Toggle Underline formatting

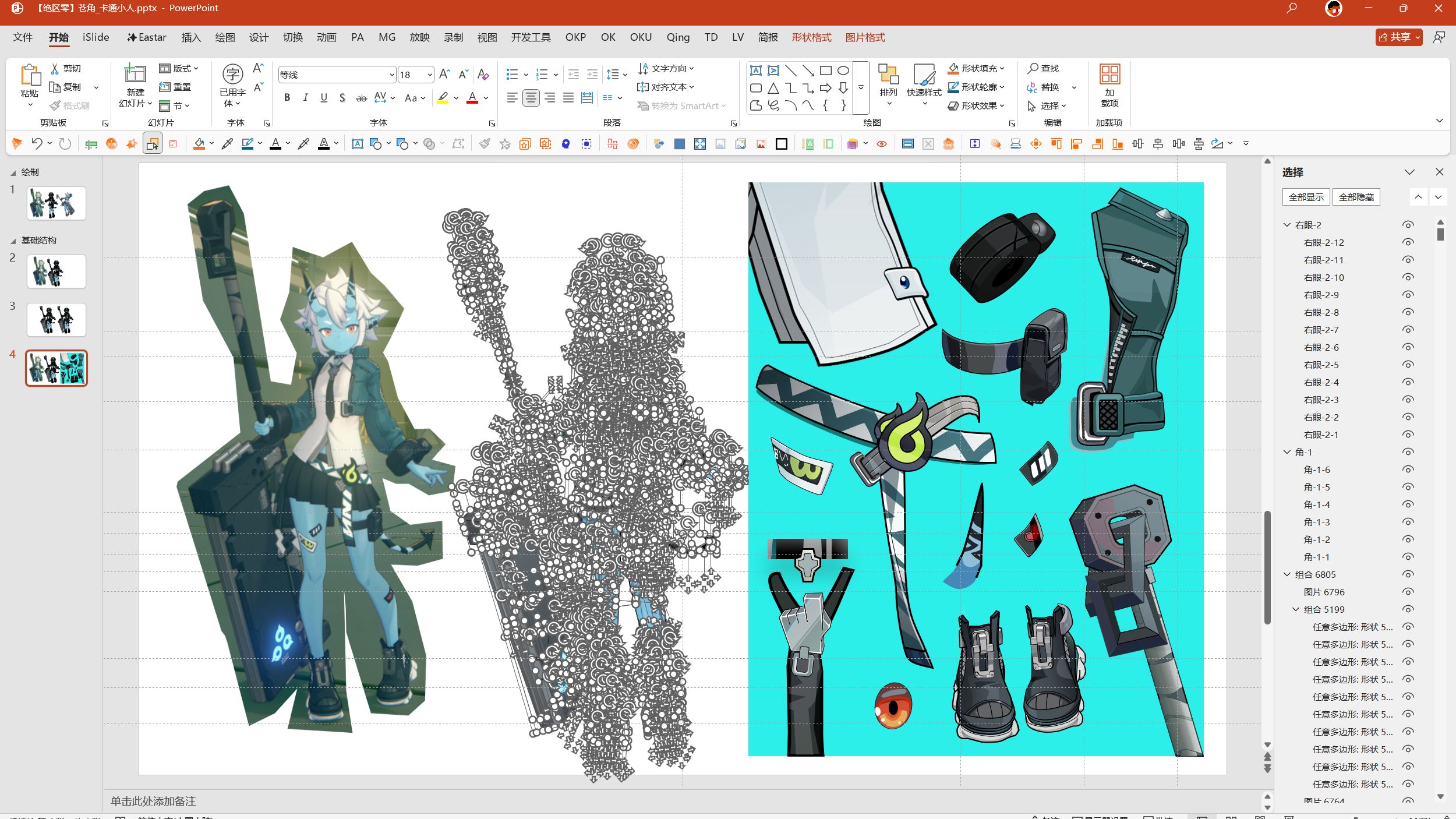[324, 98]
